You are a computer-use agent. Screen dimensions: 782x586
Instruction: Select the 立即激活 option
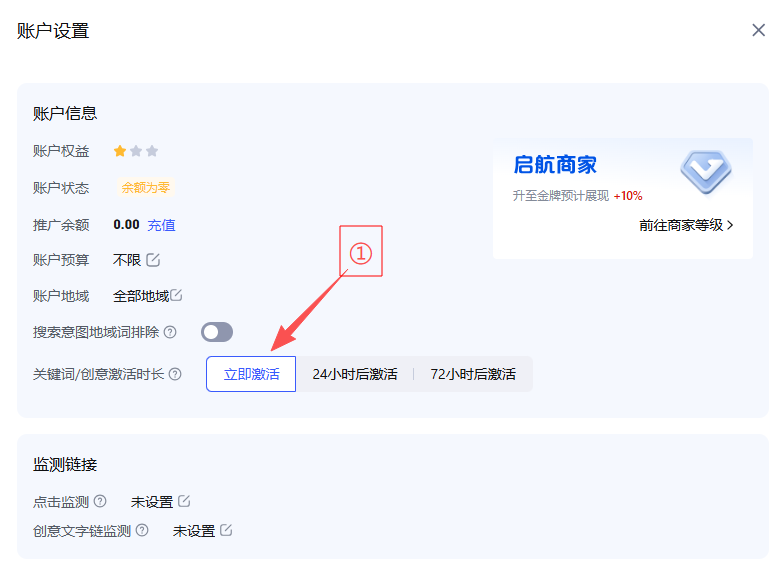click(x=251, y=374)
